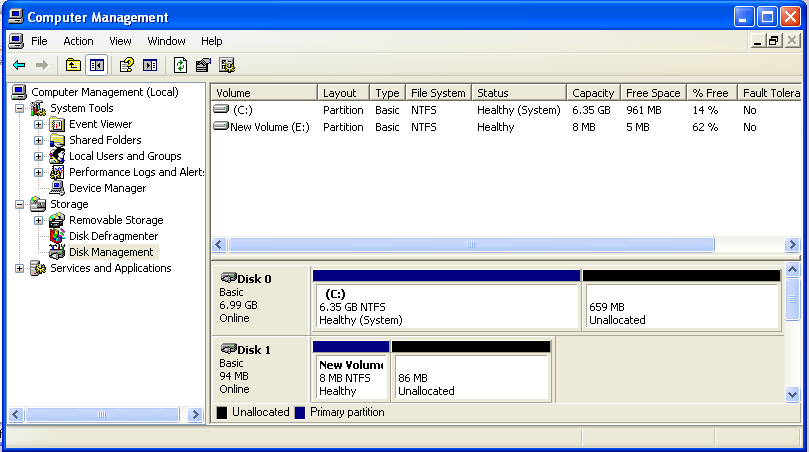This screenshot has height=452, width=809.
Task: Open the Window menu
Action: tap(166, 41)
